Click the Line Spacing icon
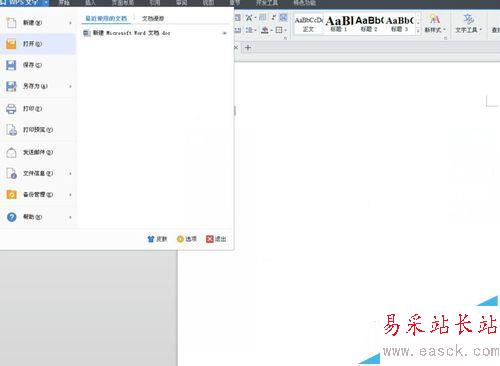This screenshot has height=366, width=500. (249, 30)
